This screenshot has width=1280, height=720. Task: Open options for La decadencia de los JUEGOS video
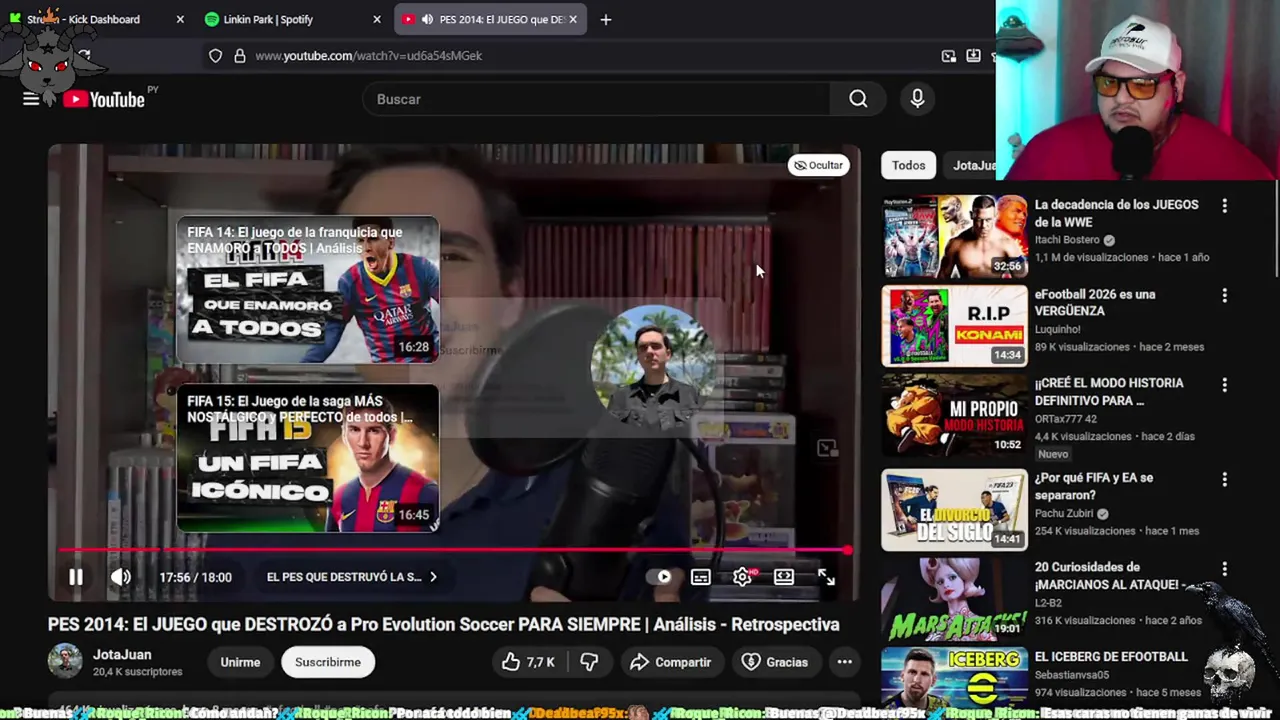click(1224, 206)
